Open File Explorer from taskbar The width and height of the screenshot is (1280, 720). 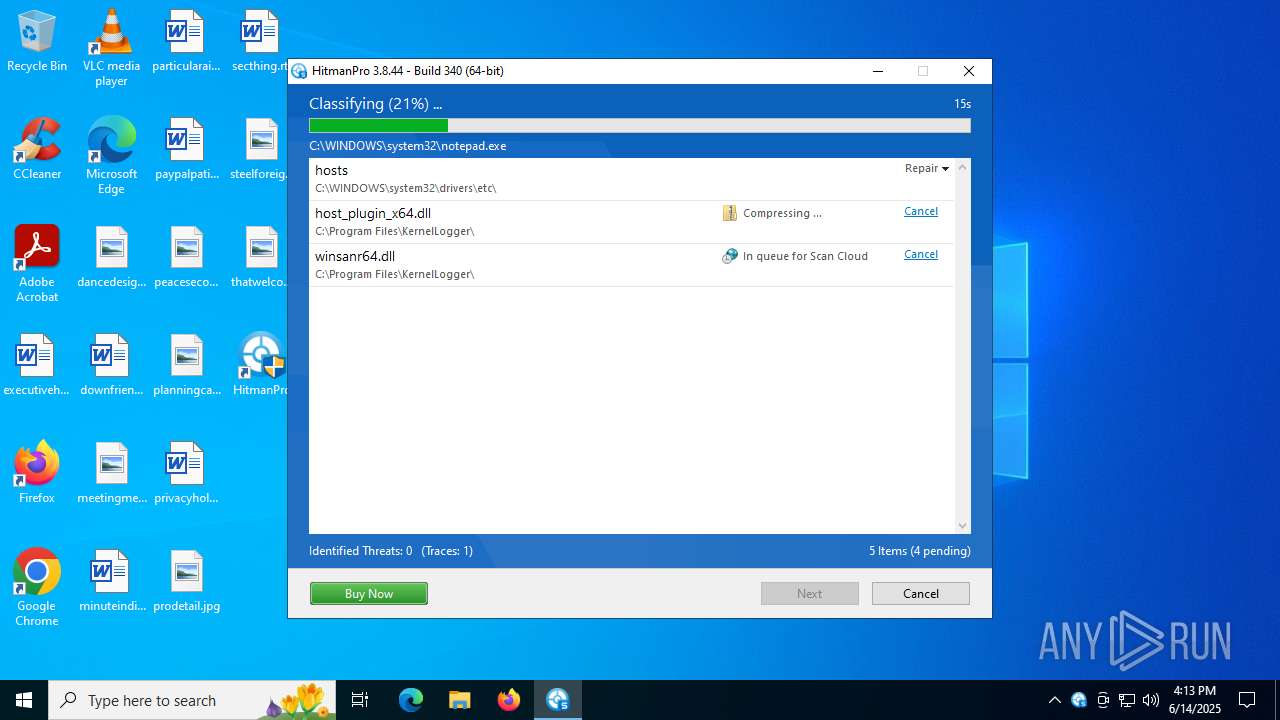(459, 700)
